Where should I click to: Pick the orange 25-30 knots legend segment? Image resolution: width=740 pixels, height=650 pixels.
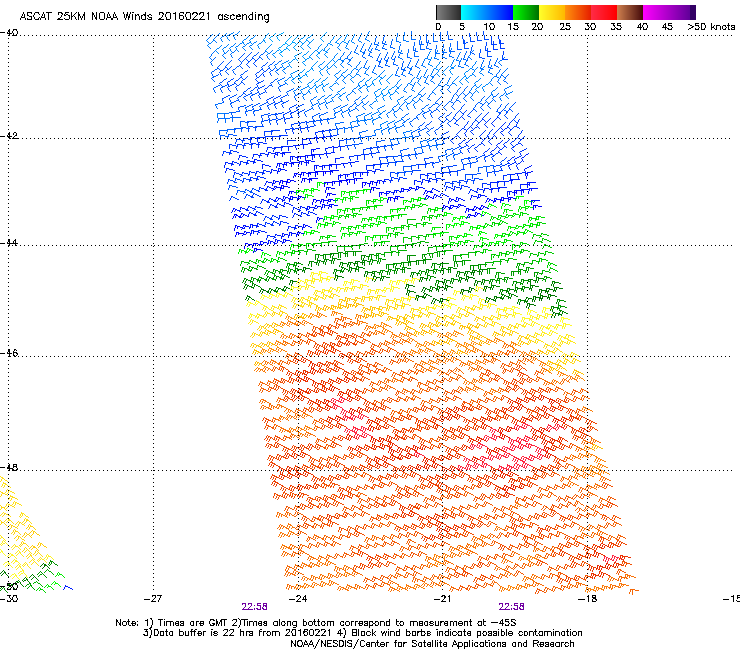[x=578, y=12]
